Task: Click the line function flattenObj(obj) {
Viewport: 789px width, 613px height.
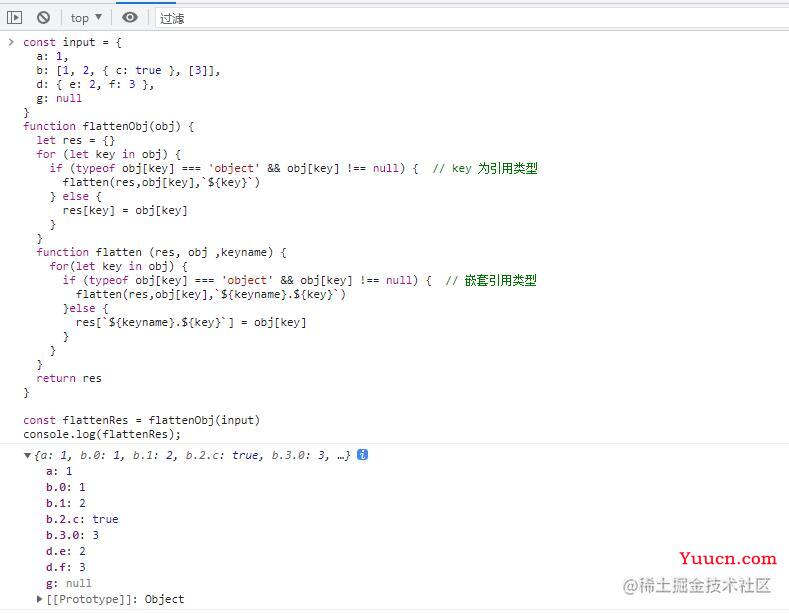Action: tap(109, 126)
